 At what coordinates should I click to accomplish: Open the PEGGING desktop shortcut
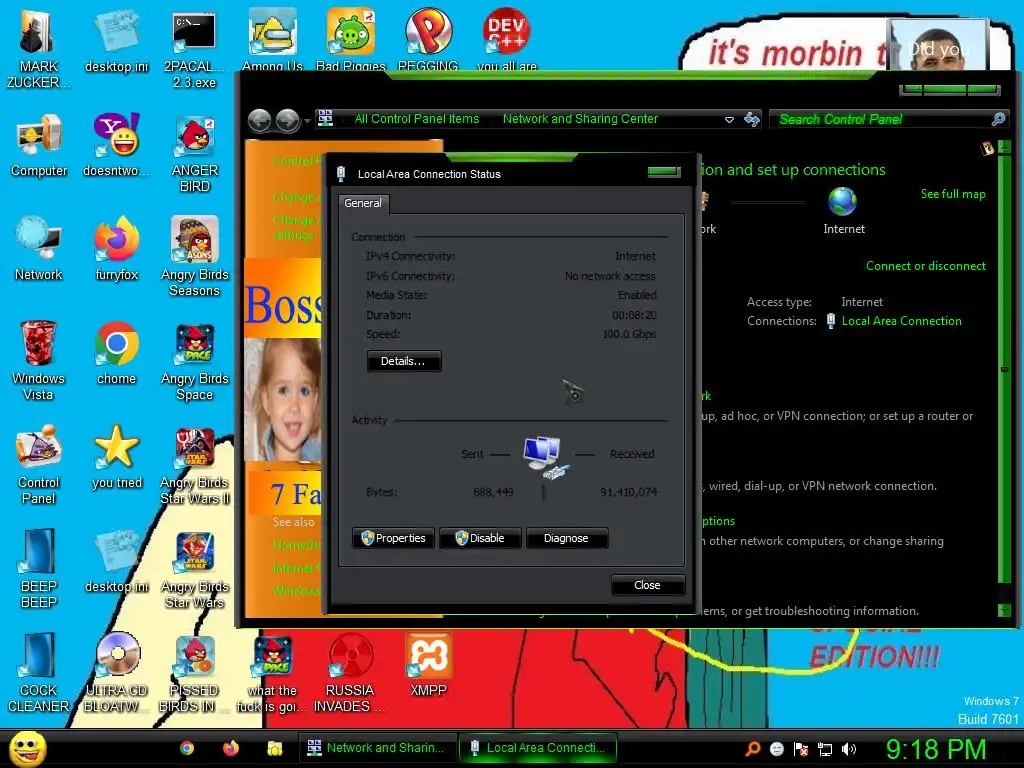(428, 39)
